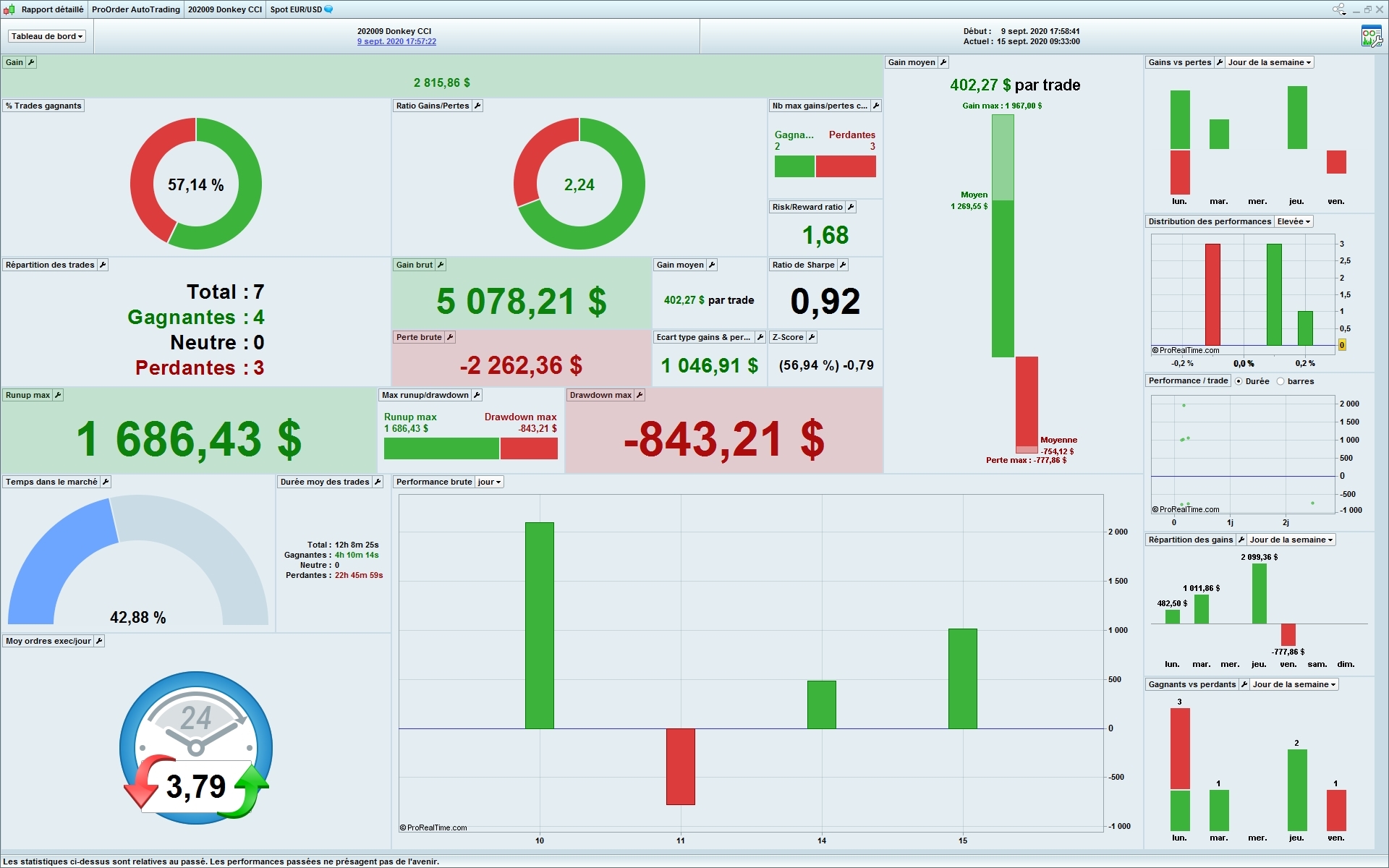The width and height of the screenshot is (1389, 868).
Task: Click wrench icon beside Risk/Reward ratio
Action: [x=851, y=207]
